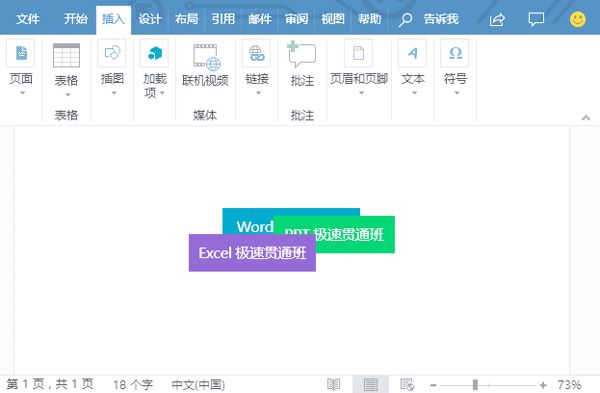The image size is (600, 393).
Task: Click the 文本 text icon
Action: coord(413,53)
